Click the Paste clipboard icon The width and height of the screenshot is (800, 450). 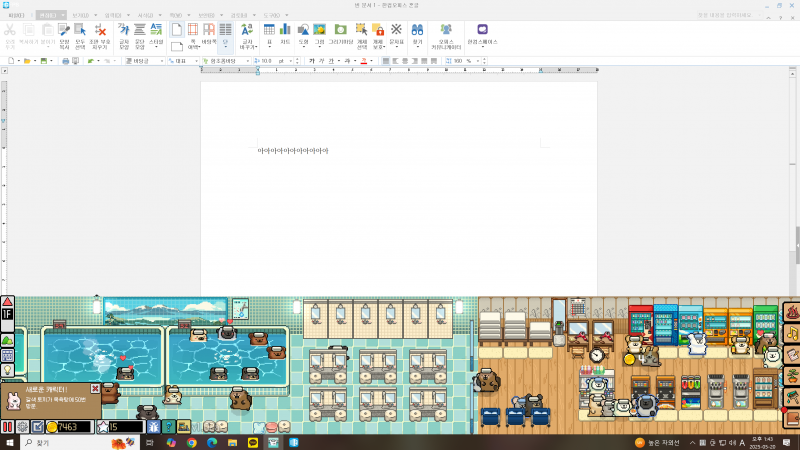47,30
